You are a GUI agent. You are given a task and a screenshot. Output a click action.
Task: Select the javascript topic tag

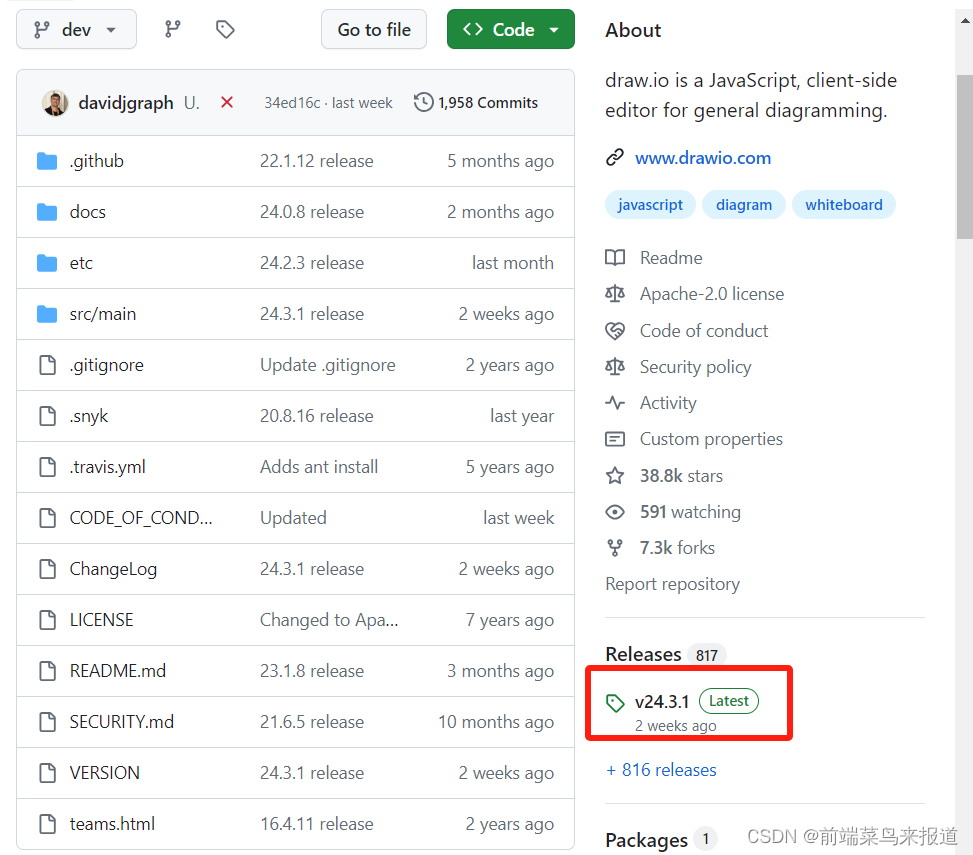click(x=650, y=205)
